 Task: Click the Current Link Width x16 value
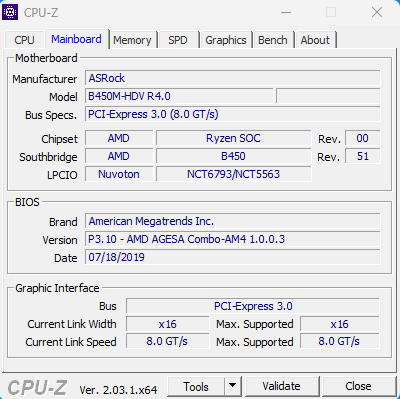tap(167, 324)
